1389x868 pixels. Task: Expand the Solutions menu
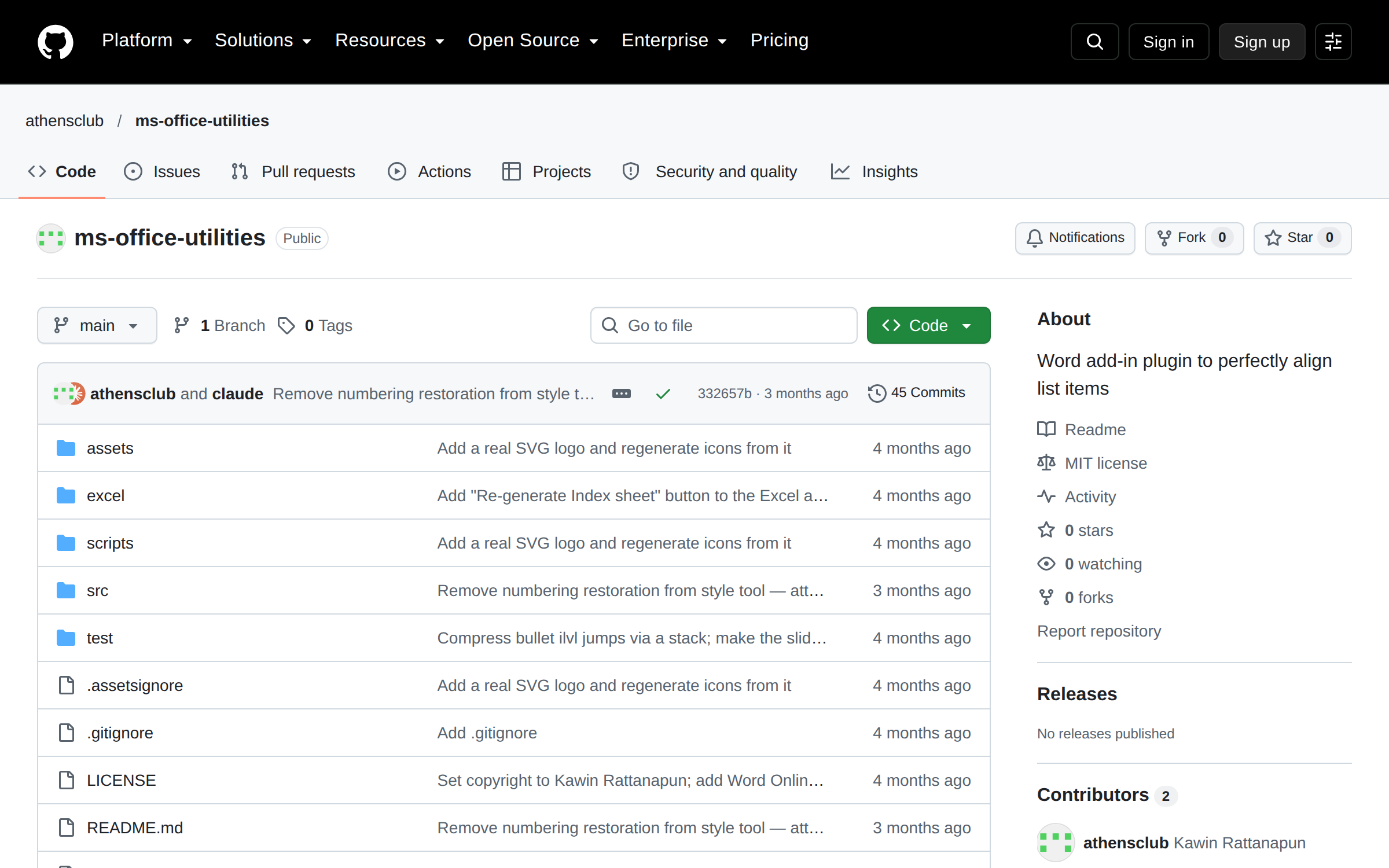coord(263,41)
